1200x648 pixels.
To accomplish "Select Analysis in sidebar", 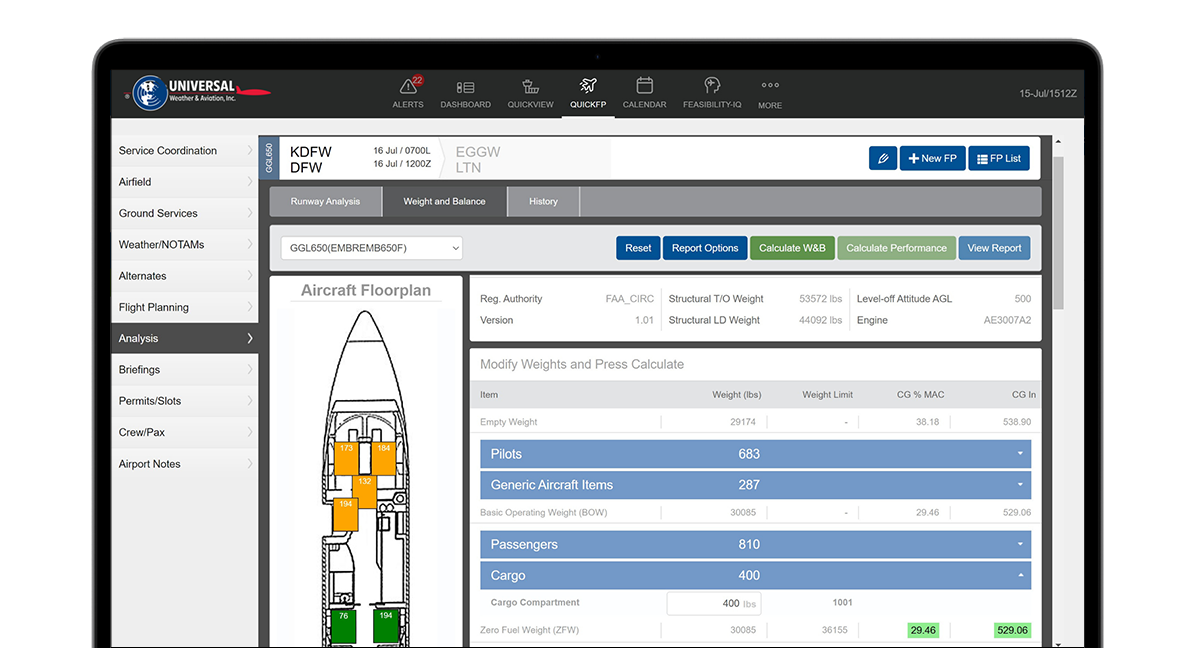I will coord(185,338).
